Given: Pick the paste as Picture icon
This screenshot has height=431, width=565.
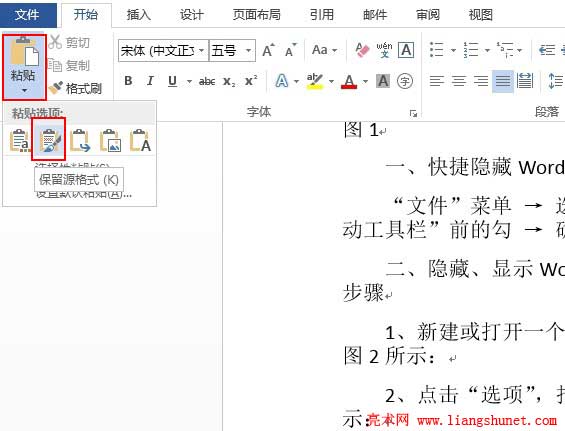Looking at the screenshot, I should point(110,140).
